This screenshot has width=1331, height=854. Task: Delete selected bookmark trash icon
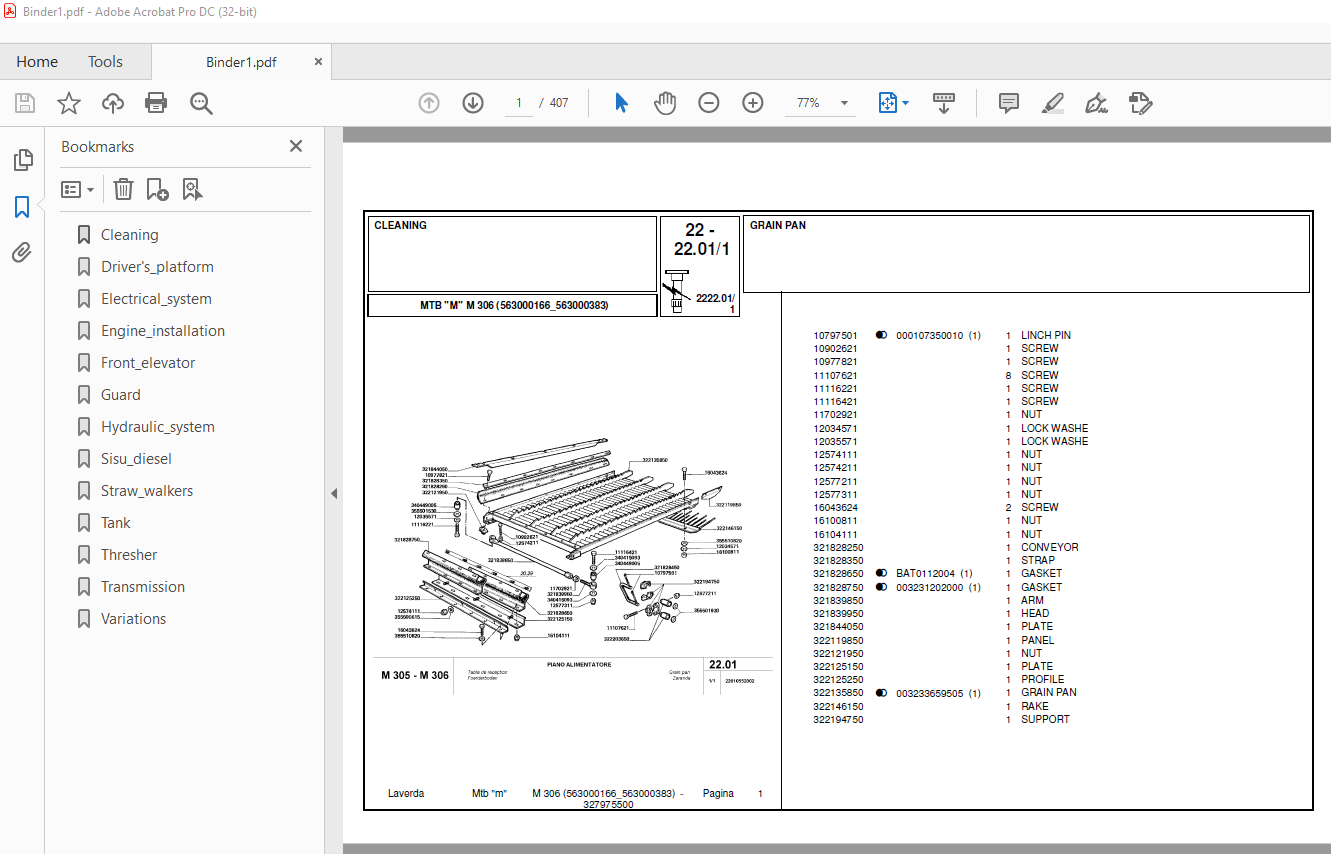coord(123,189)
